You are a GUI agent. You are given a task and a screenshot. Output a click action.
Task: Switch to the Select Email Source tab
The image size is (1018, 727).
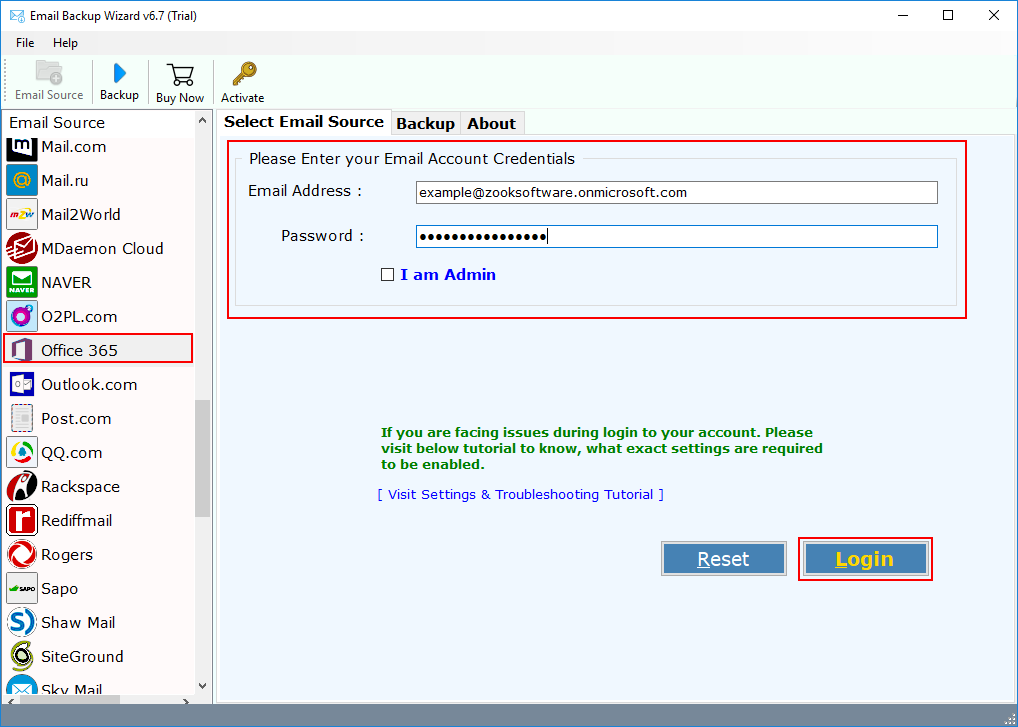pos(304,122)
